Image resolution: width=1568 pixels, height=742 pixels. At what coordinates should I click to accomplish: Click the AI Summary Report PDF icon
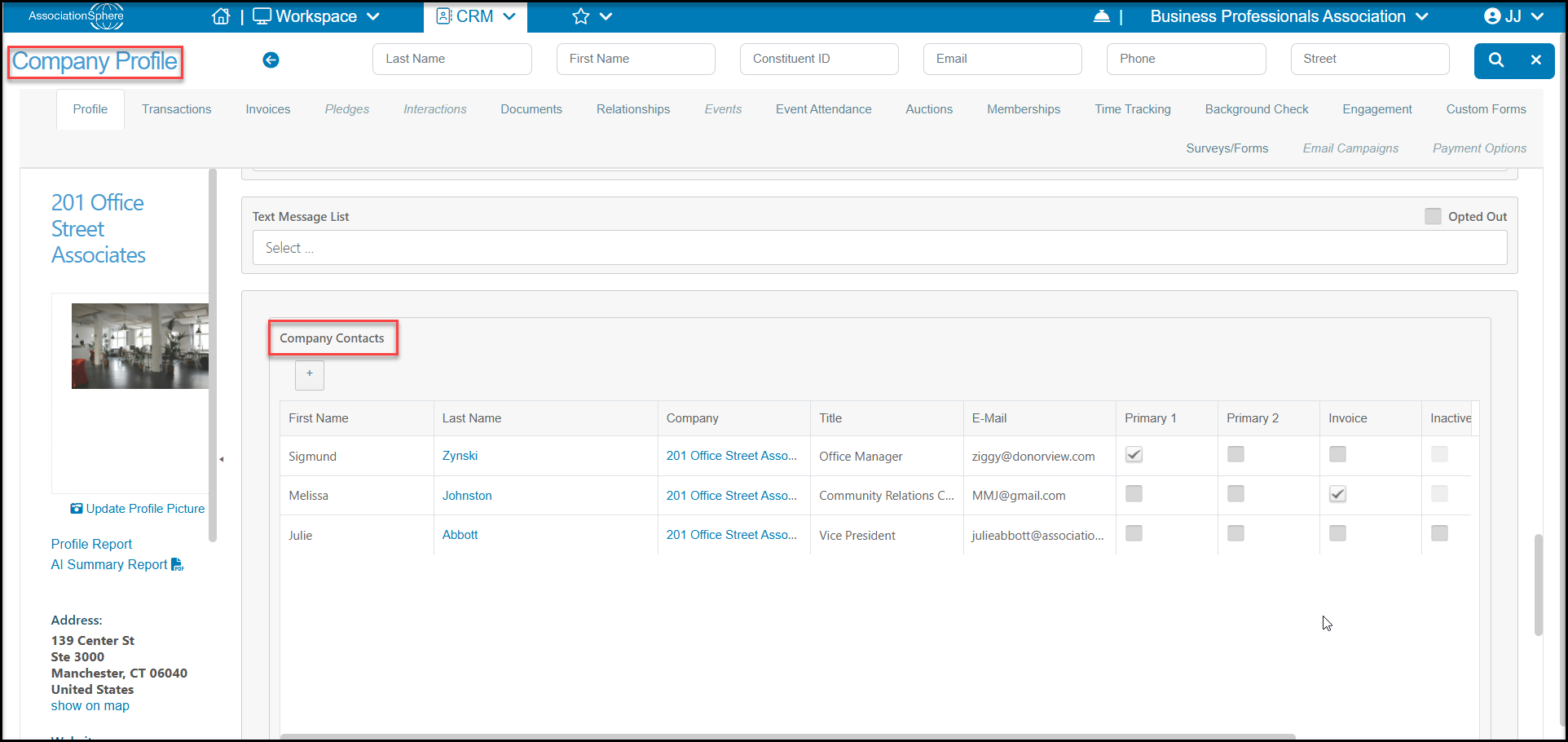click(178, 564)
